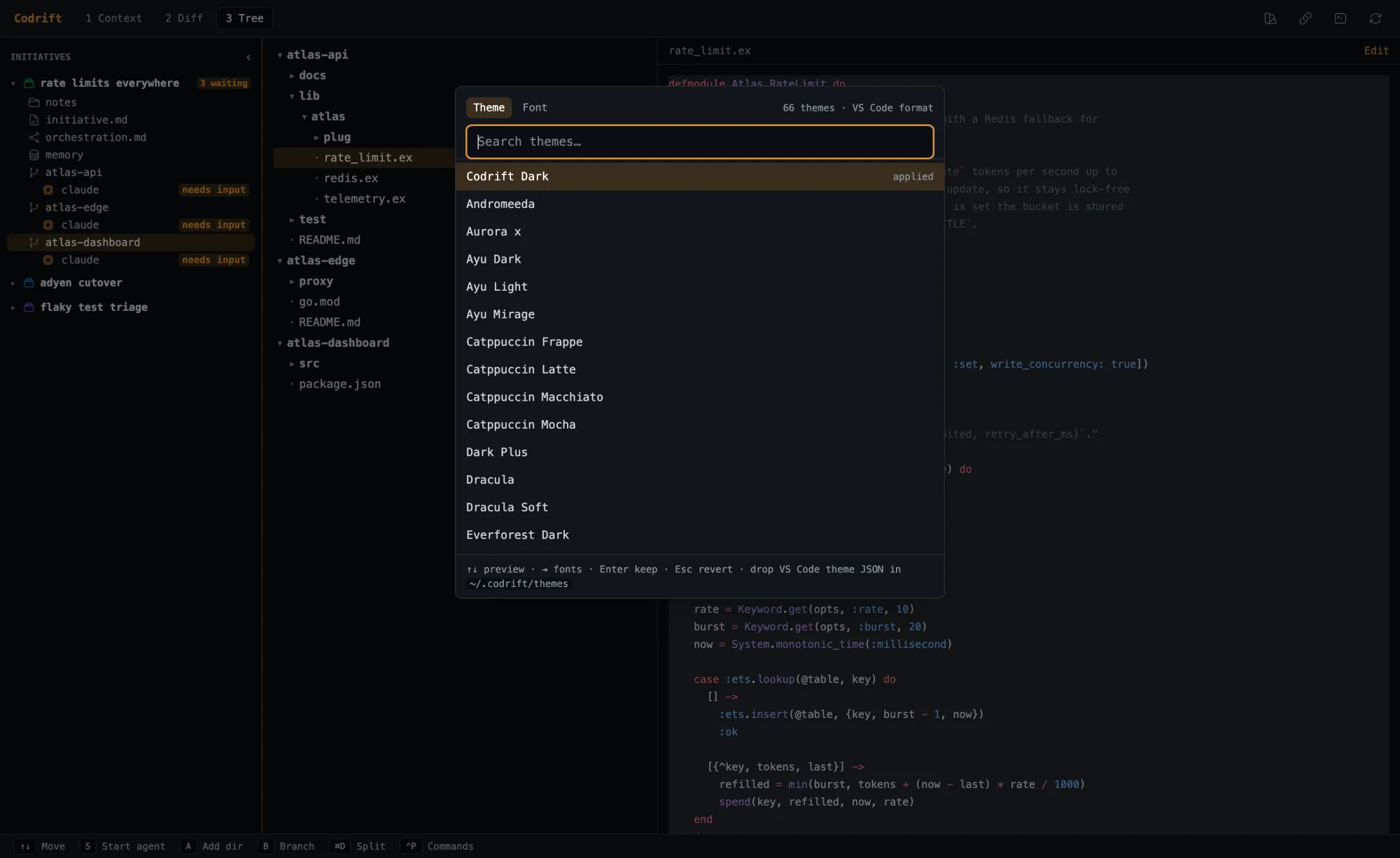Click needs input badge under atlas-api
This screenshot has width=1400, height=858.
coord(214,190)
